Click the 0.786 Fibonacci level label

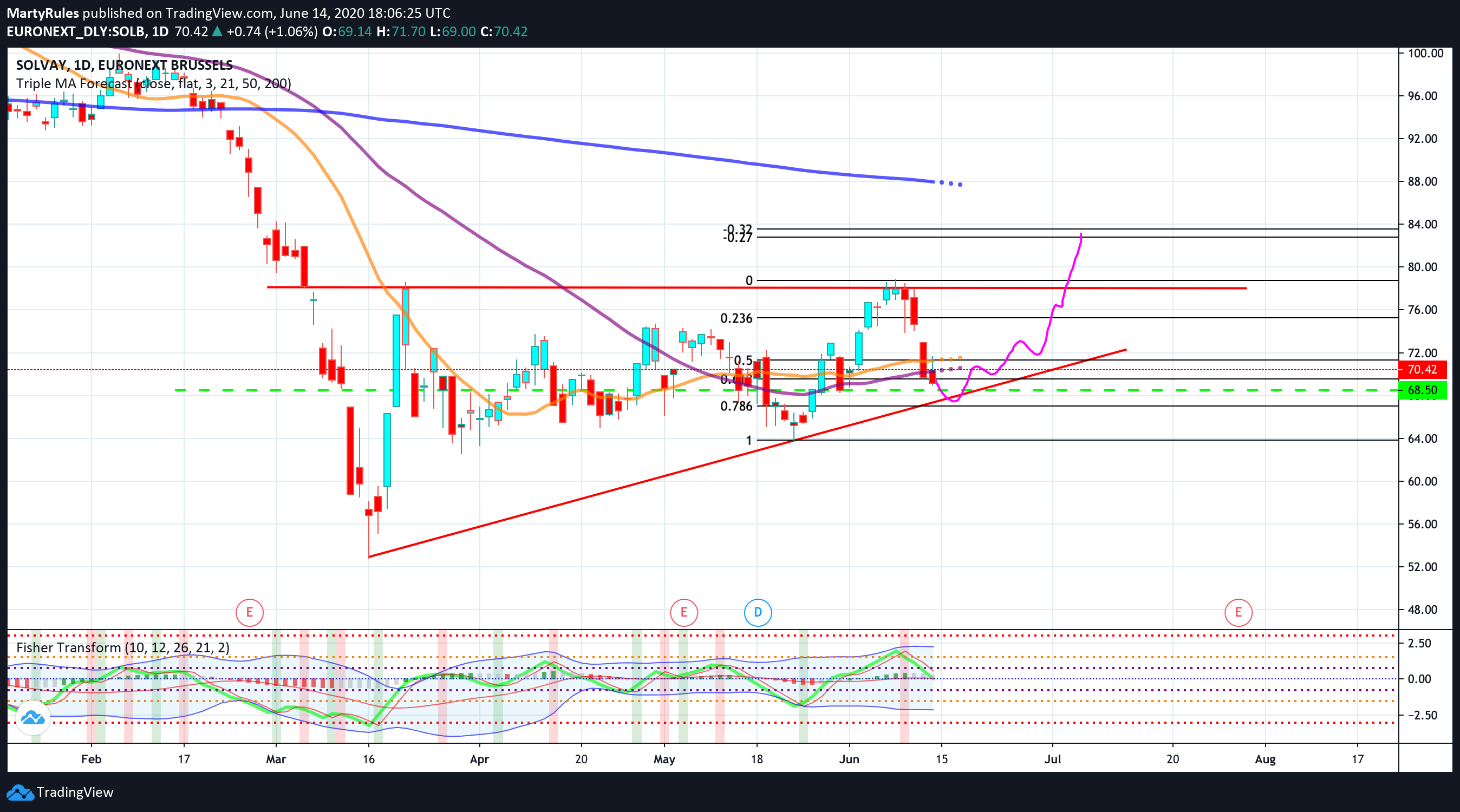click(736, 405)
